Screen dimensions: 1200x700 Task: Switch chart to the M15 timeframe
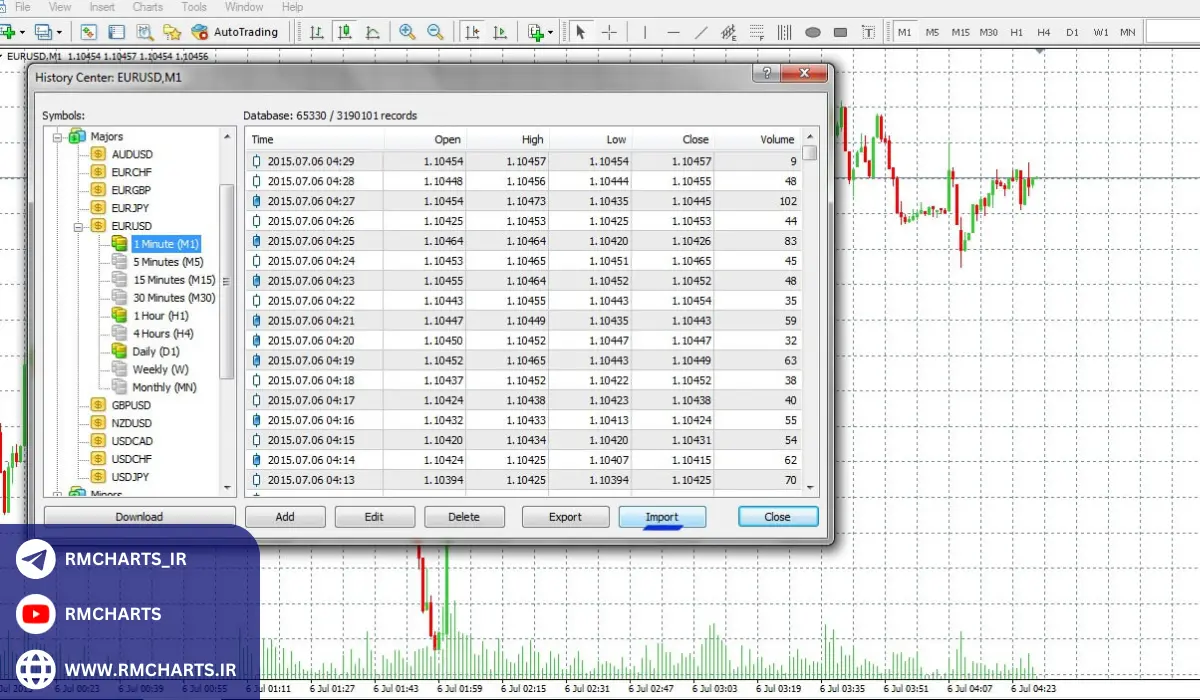tap(960, 32)
